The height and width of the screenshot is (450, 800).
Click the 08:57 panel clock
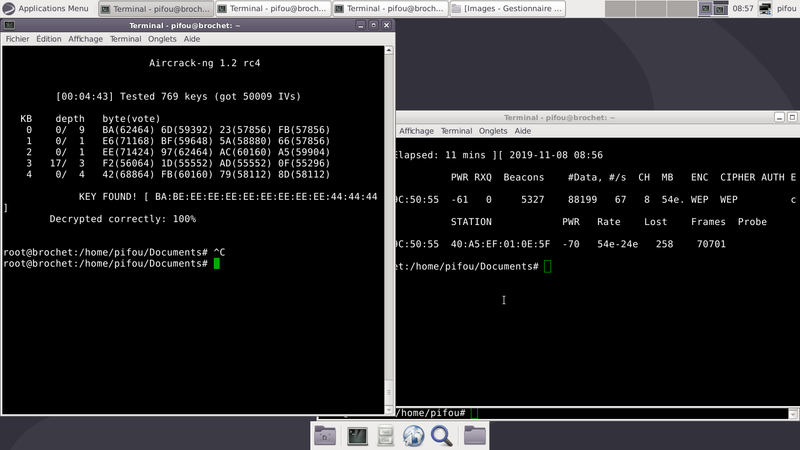click(743, 8)
